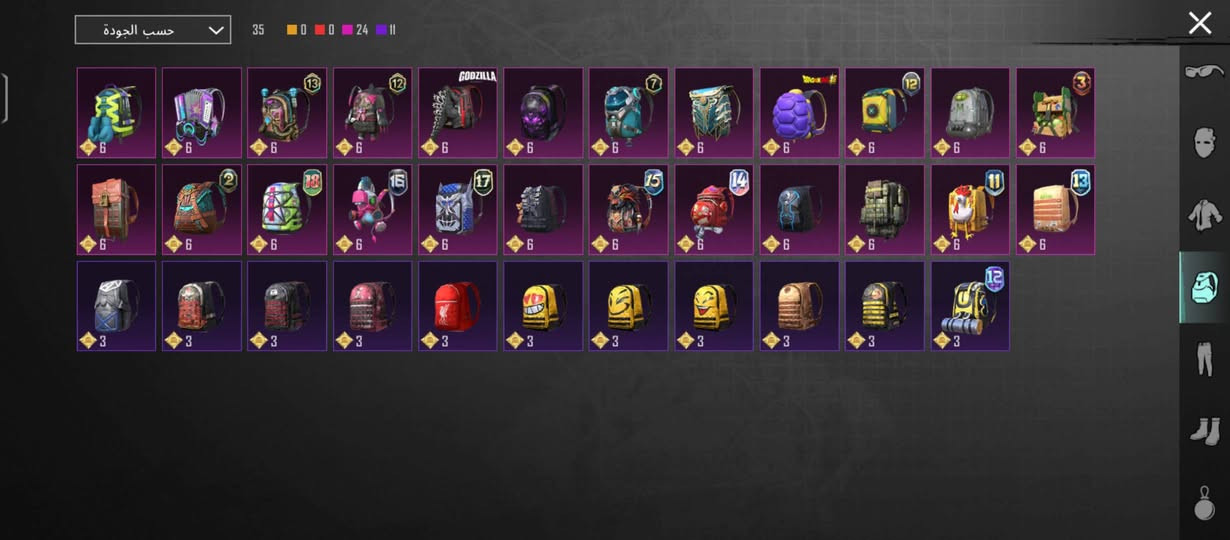Viewport: 1230px width, 540px height.
Task: Expand the sort-by-quality dropdown
Action: coord(153,30)
